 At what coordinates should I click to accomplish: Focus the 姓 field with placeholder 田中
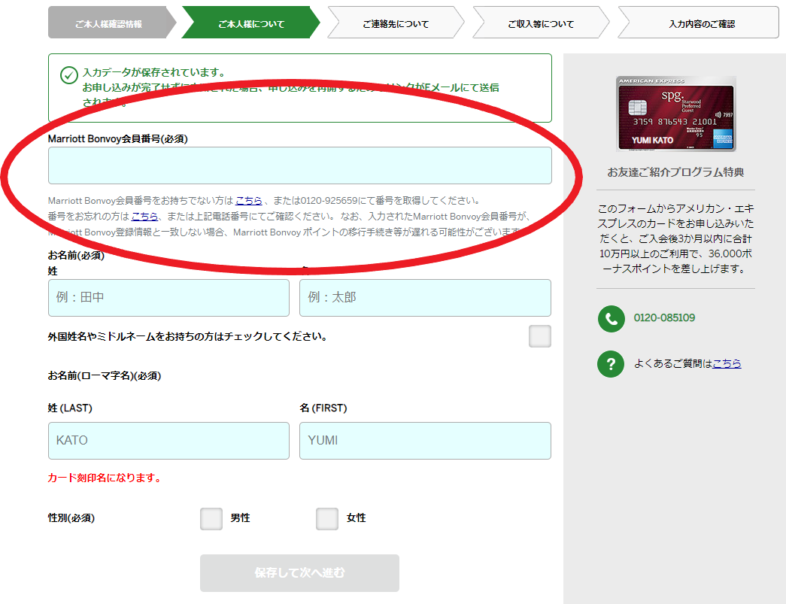coord(168,298)
